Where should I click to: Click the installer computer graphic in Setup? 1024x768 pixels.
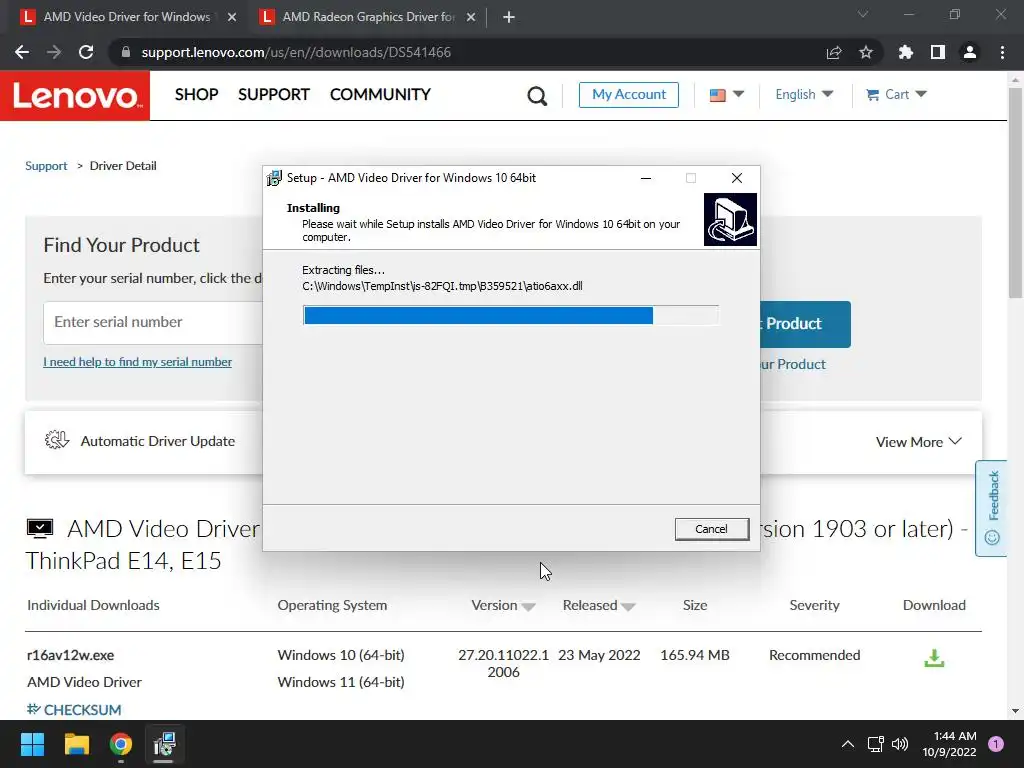(730, 219)
